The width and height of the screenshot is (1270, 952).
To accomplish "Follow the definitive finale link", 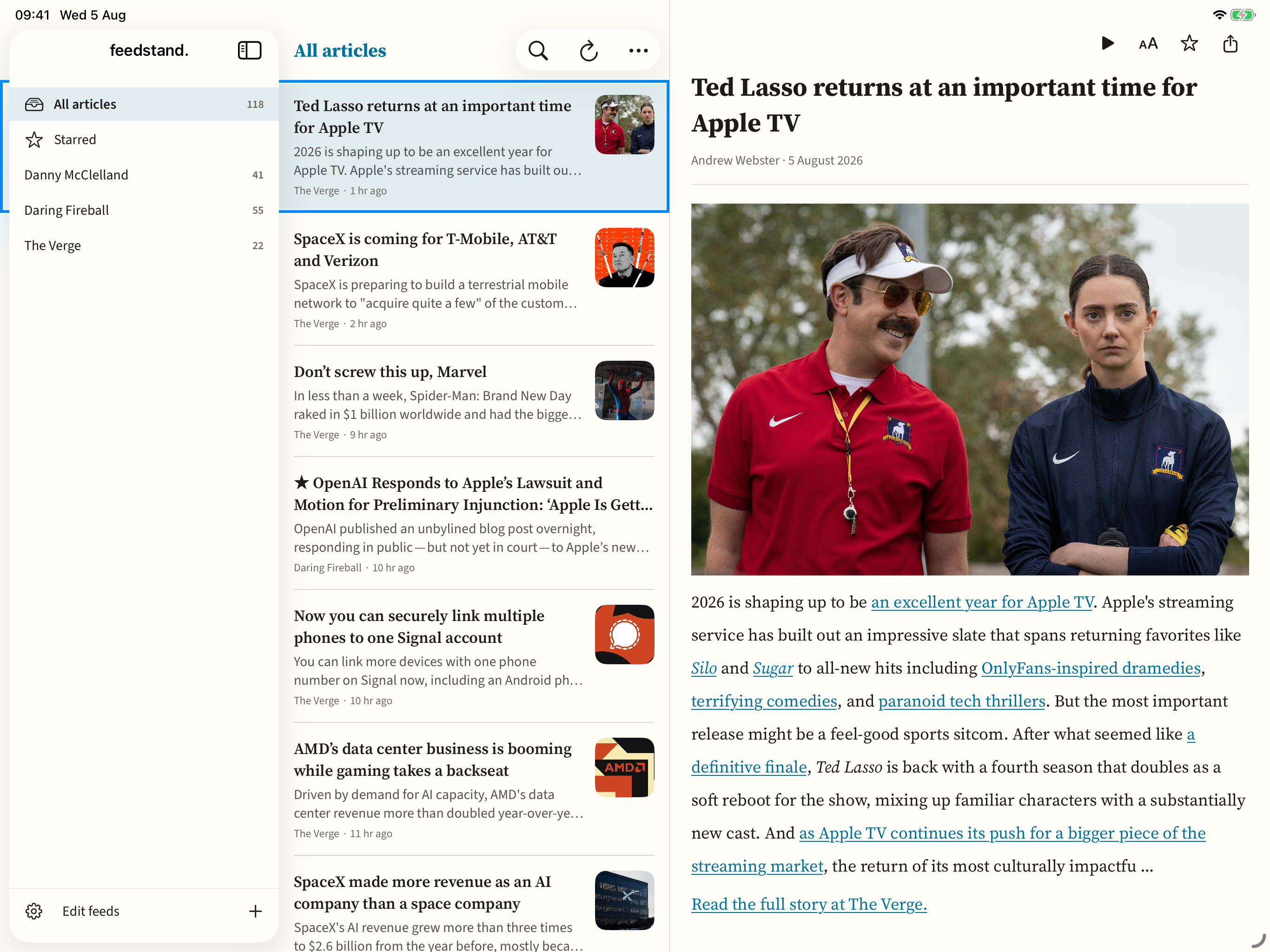I will coord(749,767).
